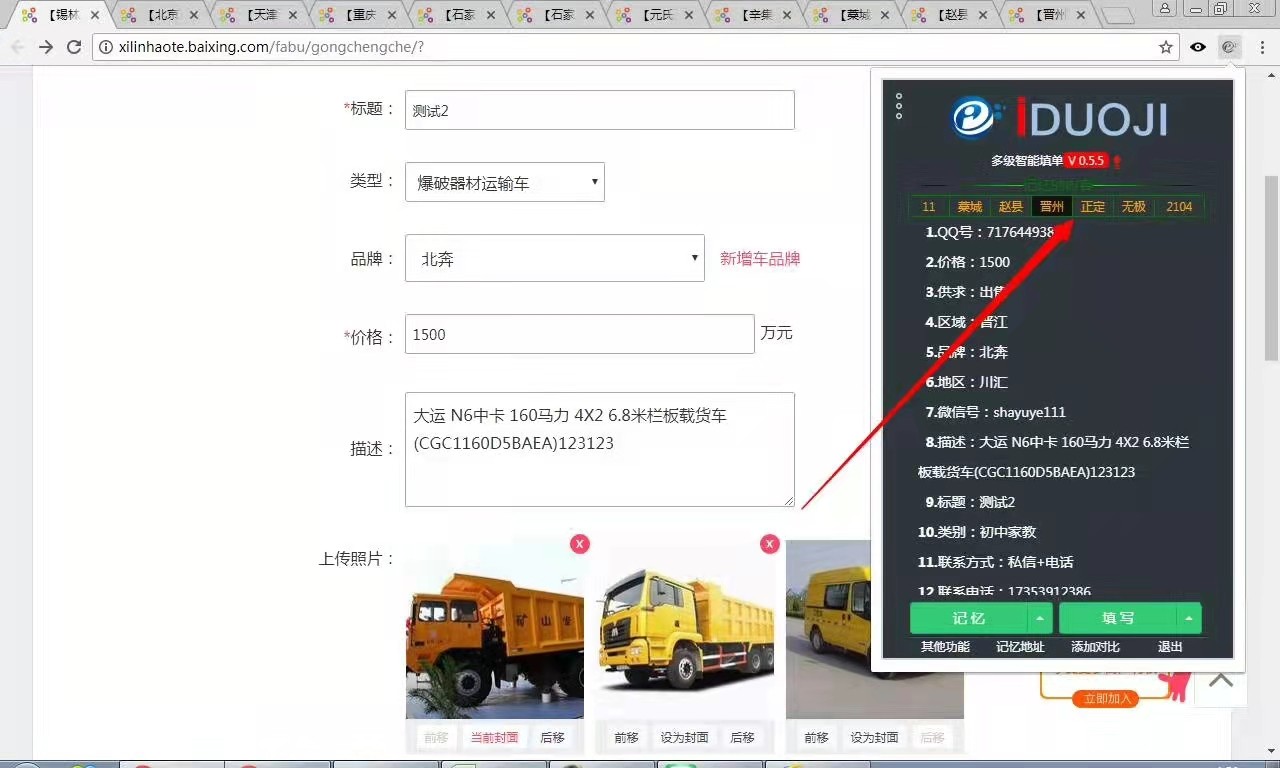Screen dimensions: 1280x768
Task: Open the Chrome three-dot menu
Action: point(1262,47)
